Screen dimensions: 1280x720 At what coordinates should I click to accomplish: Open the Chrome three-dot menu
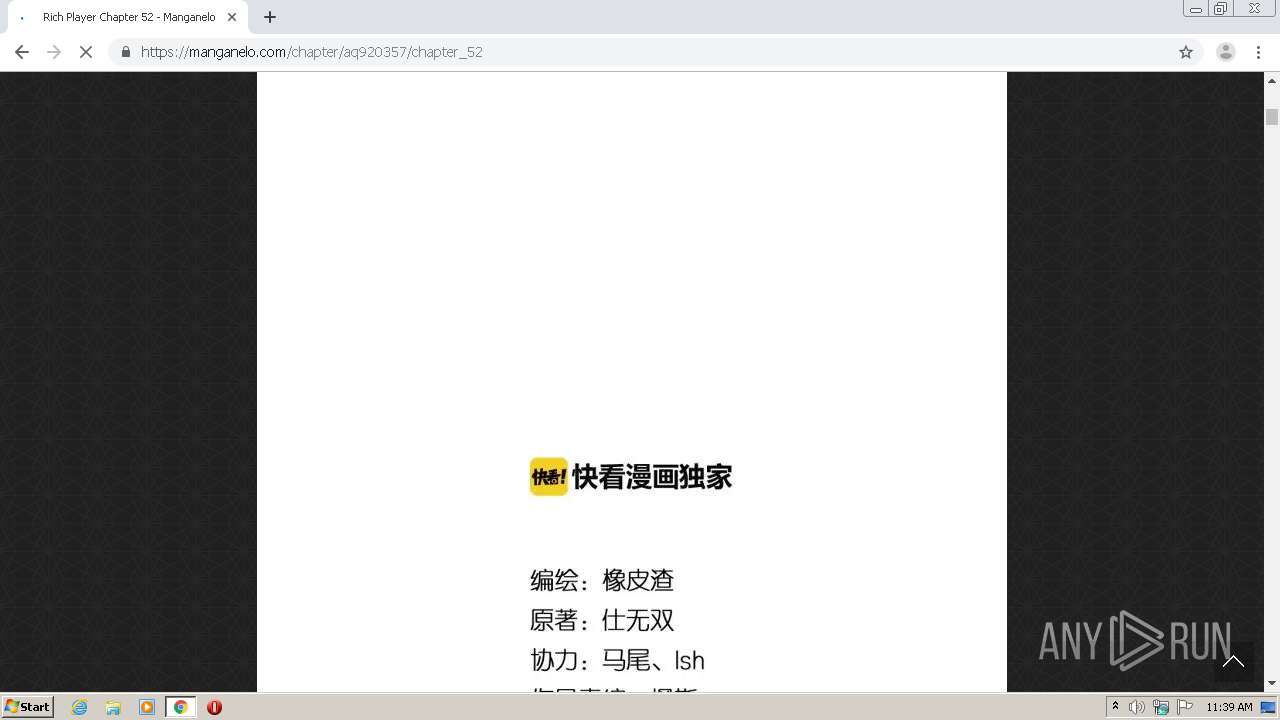(1258, 52)
